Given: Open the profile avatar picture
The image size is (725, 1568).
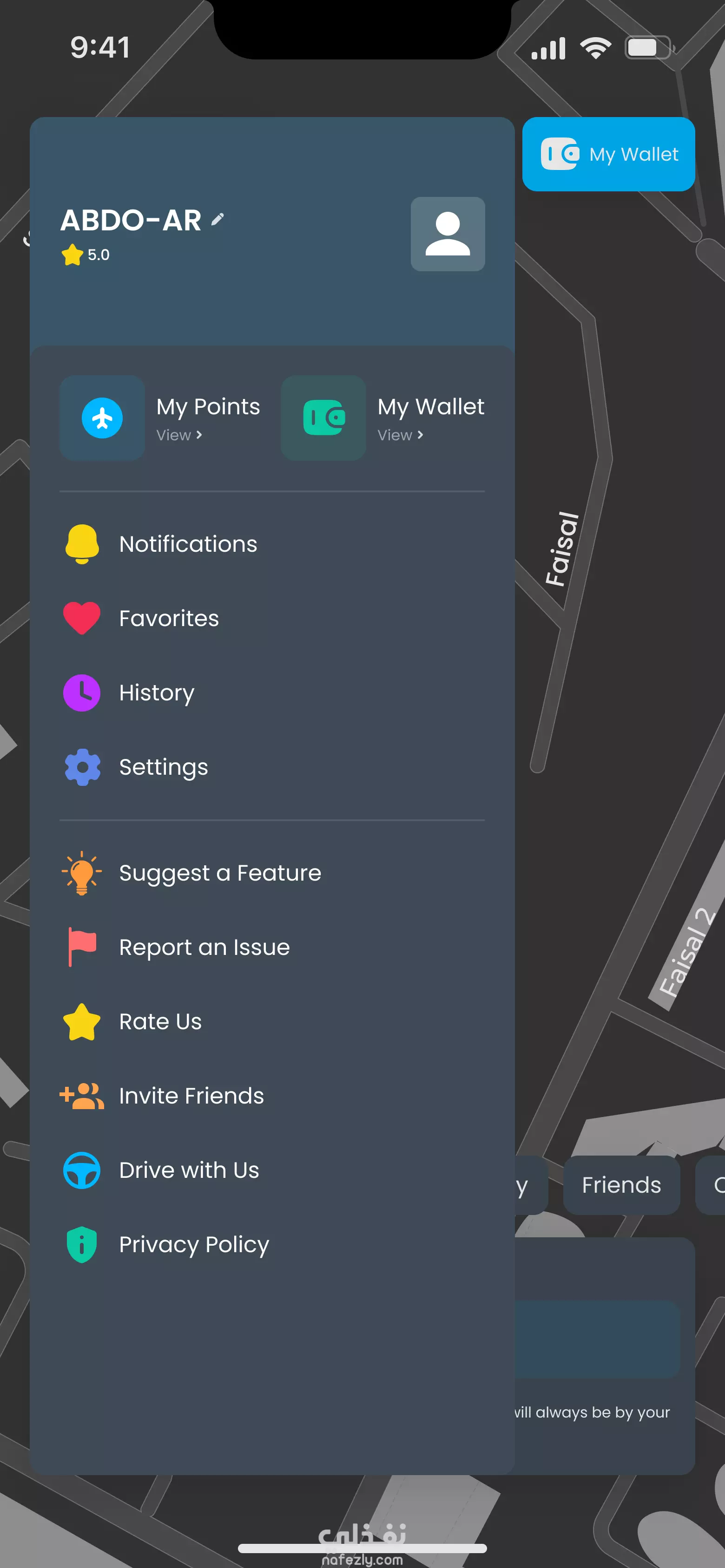Looking at the screenshot, I should pos(448,234).
